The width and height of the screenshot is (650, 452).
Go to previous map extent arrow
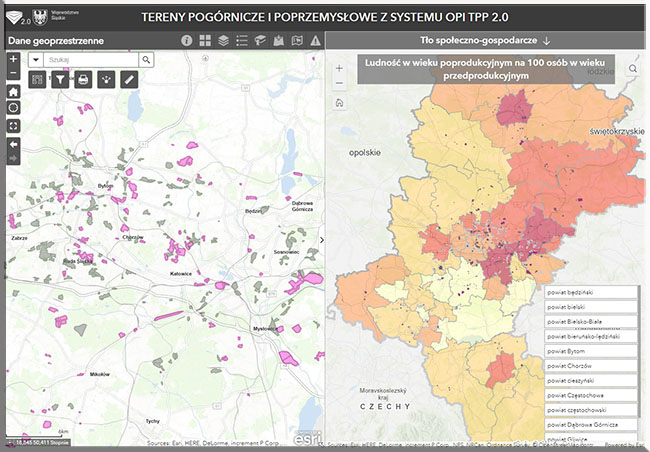tap(13, 143)
